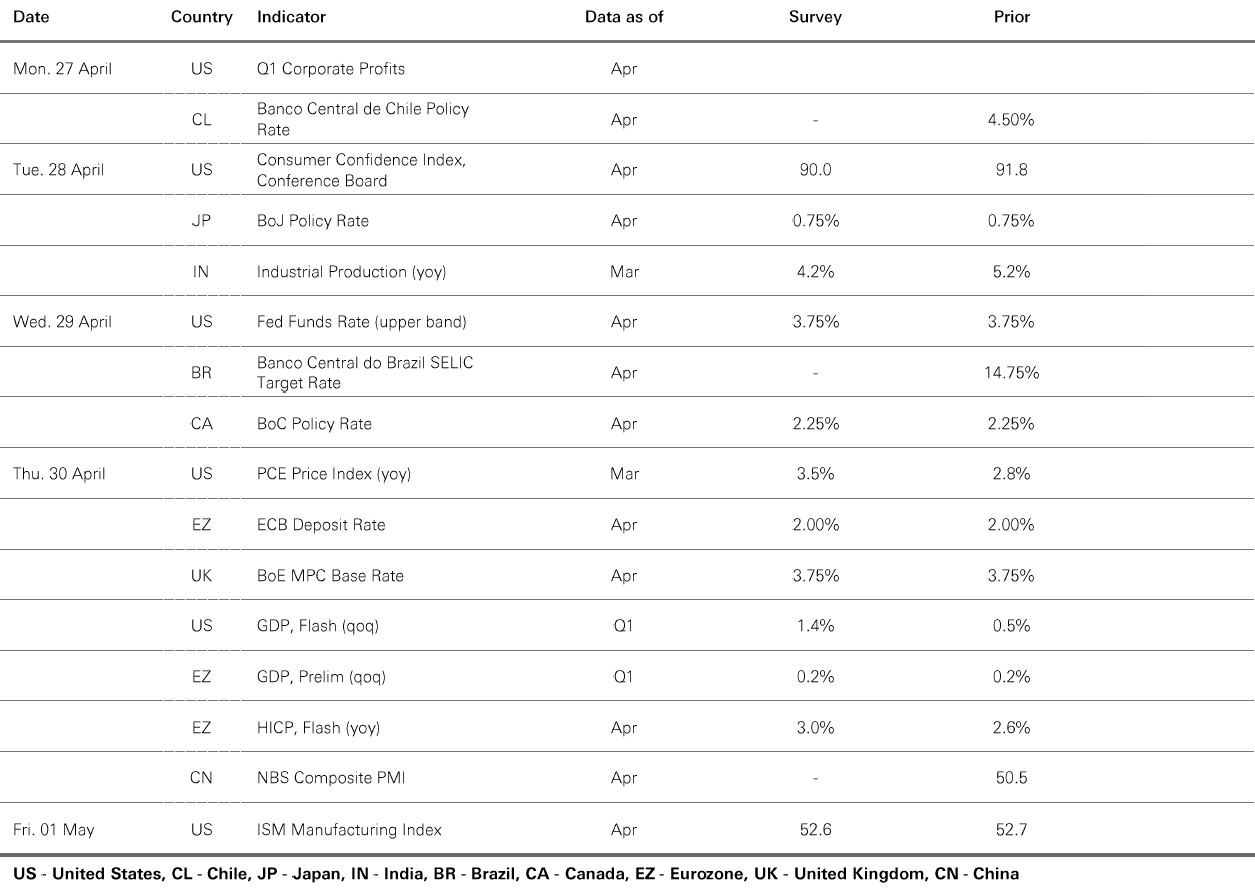Click the "Data as of" column header
Image resolution: width=1255 pixels, height=894 pixels.
624,17
